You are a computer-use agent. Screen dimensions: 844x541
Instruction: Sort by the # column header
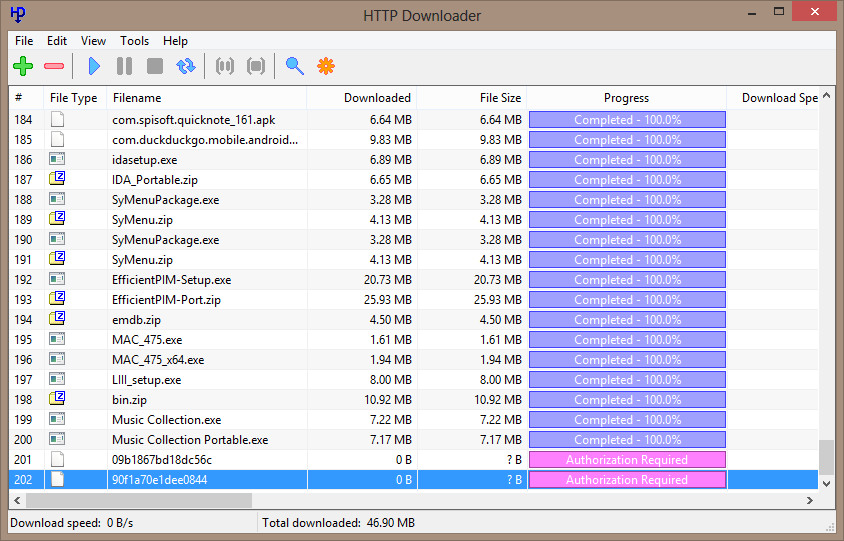[x=26, y=98]
